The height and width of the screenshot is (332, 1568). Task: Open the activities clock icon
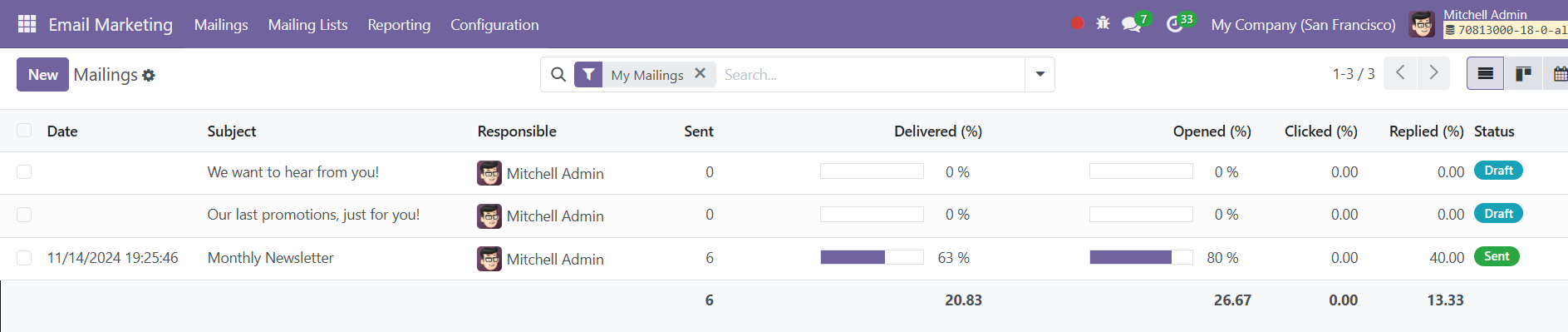coord(1174,24)
